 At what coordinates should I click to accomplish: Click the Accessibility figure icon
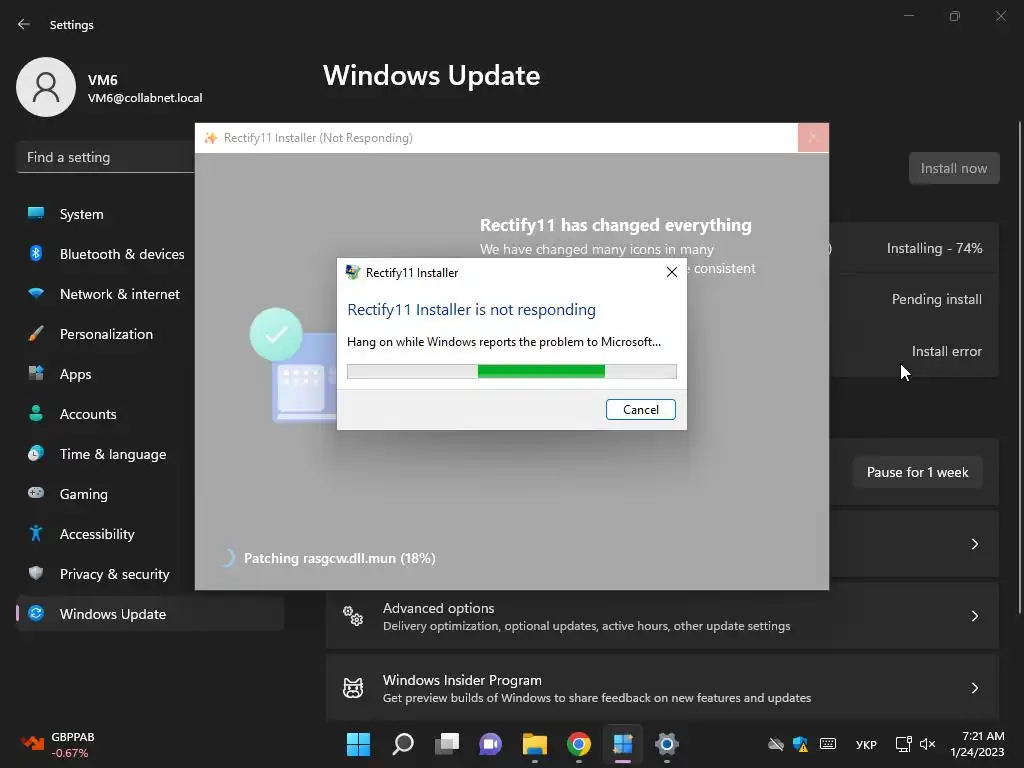(x=36, y=534)
